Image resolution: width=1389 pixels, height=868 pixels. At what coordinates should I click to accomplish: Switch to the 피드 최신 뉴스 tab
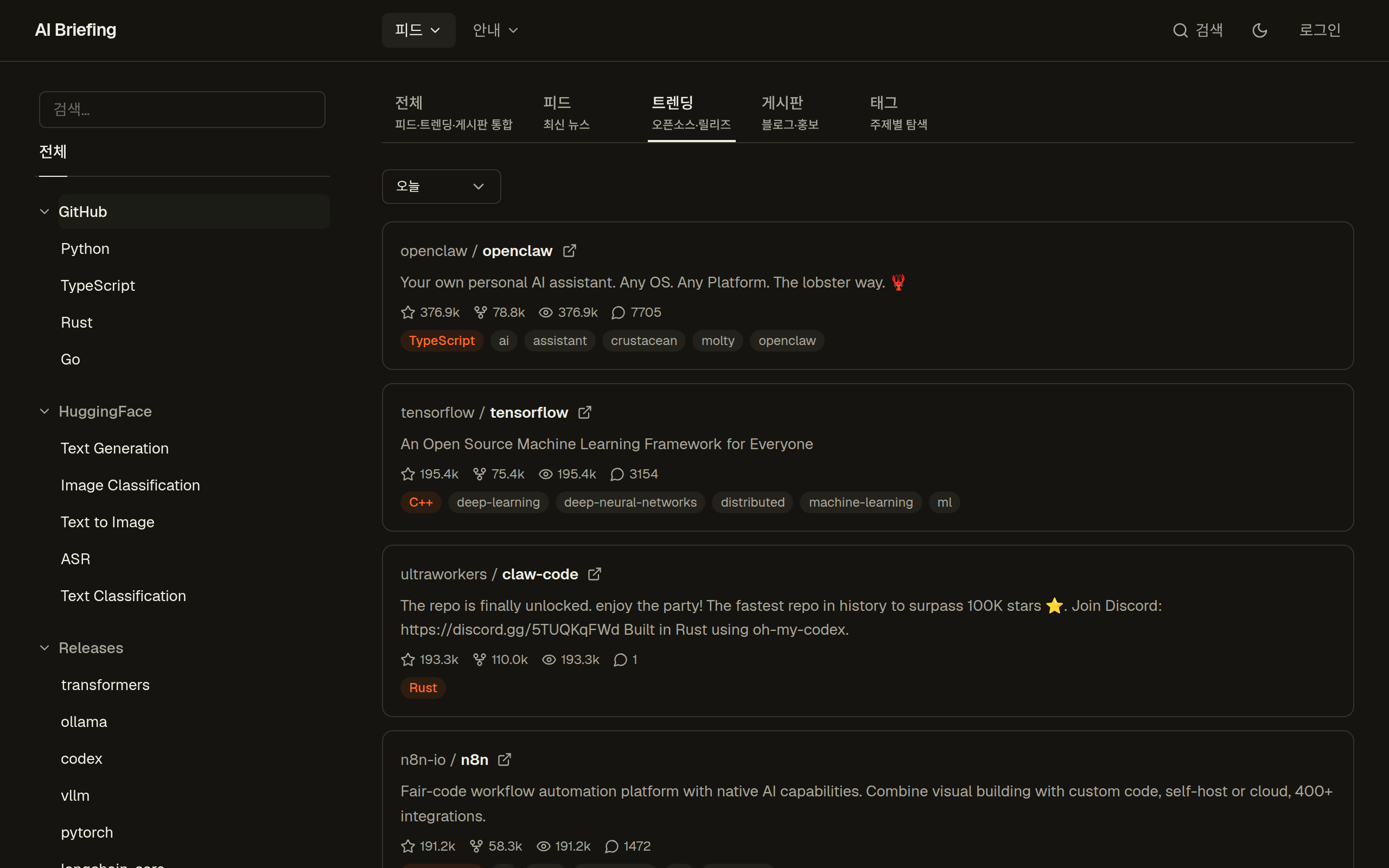pyautogui.click(x=566, y=113)
